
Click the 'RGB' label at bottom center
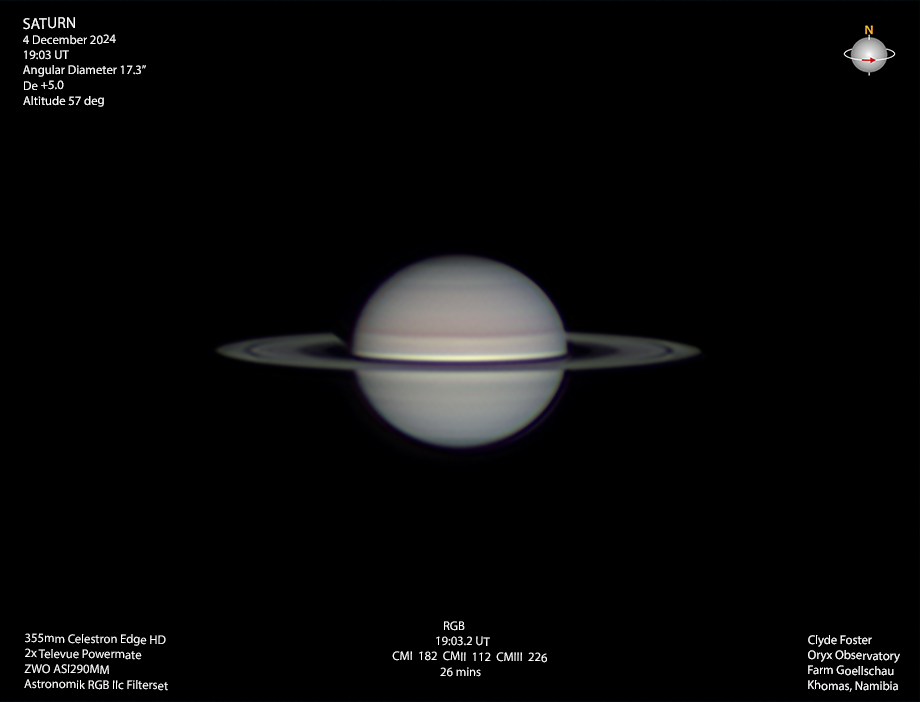point(454,626)
